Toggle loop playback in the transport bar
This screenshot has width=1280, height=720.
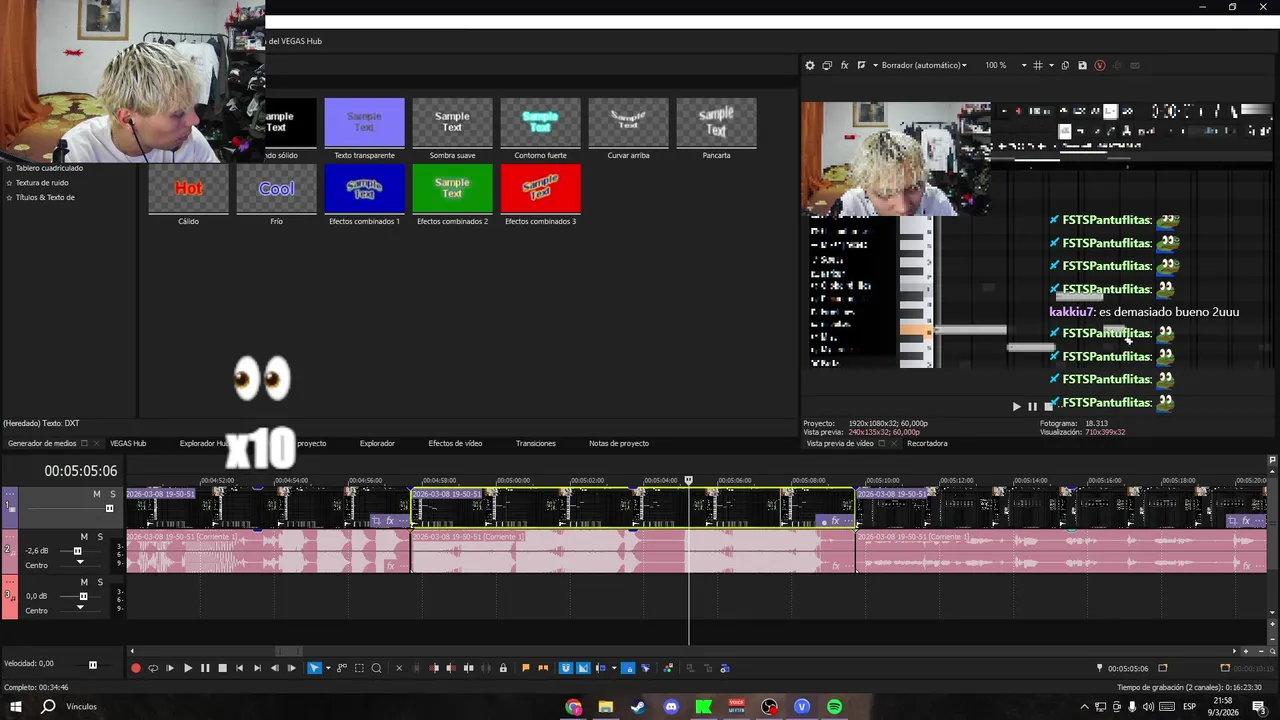[x=153, y=668]
